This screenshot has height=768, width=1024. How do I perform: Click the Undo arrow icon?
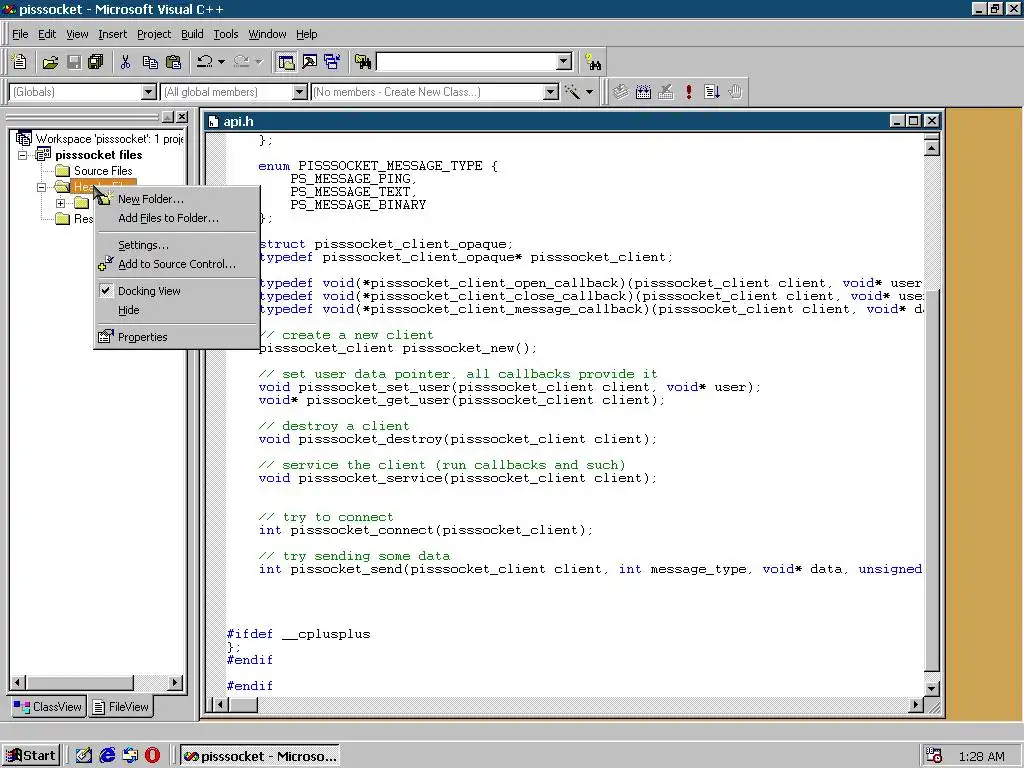coord(205,62)
